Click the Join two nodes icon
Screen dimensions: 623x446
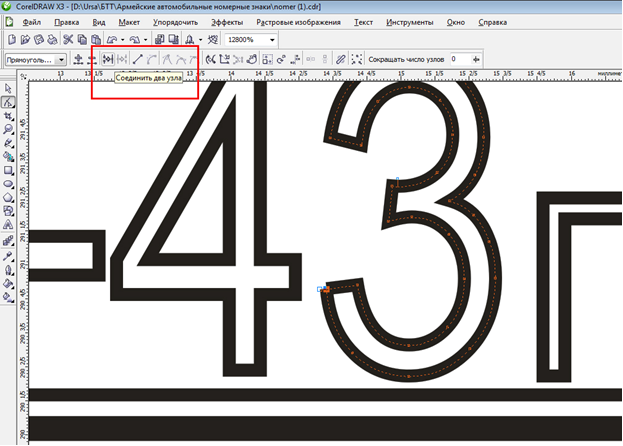(x=108, y=60)
